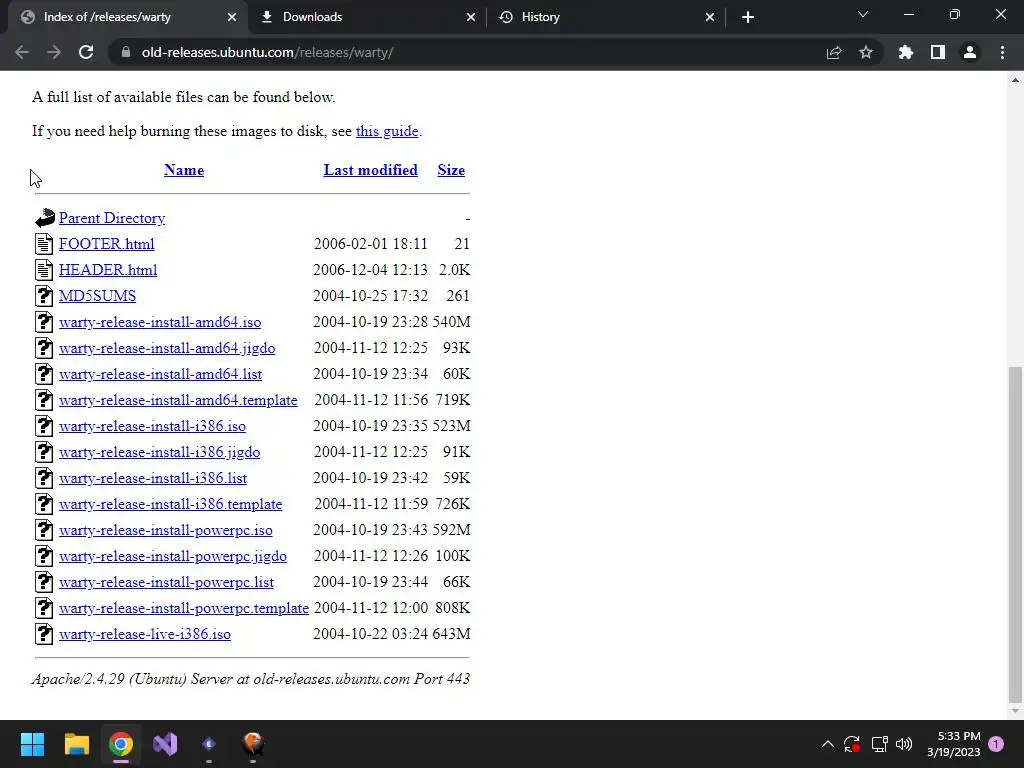Screen dimensions: 1024x768
Task: Click the icon beside warty-release-install-amd64.iso
Action: (x=44, y=322)
